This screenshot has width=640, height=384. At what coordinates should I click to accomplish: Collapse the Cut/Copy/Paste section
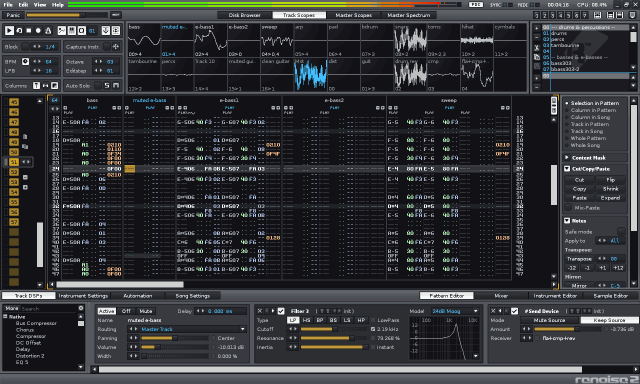tap(567, 169)
